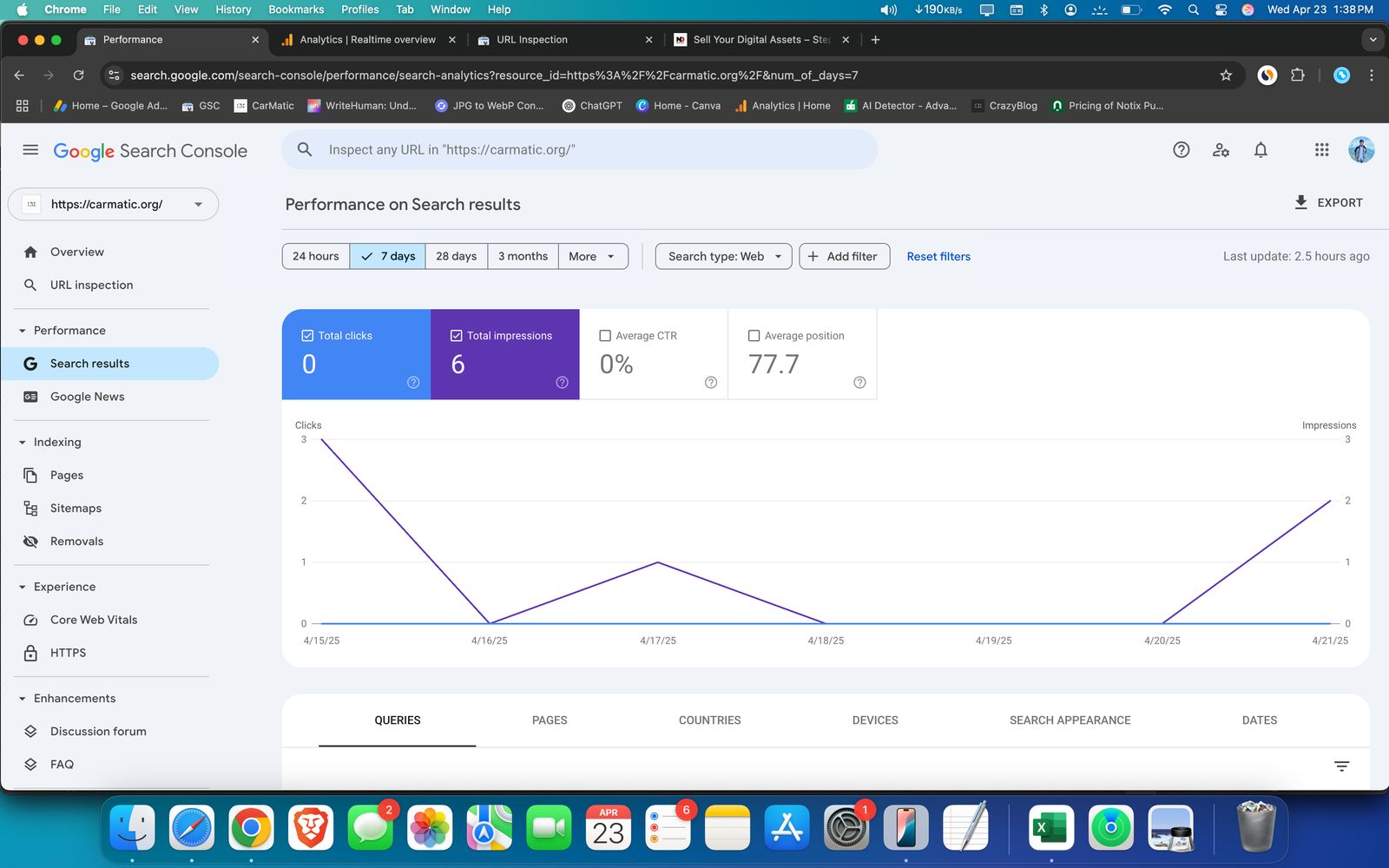Collapse the Experience sidebar section
Screen dimensions: 1389x868
[23, 588]
